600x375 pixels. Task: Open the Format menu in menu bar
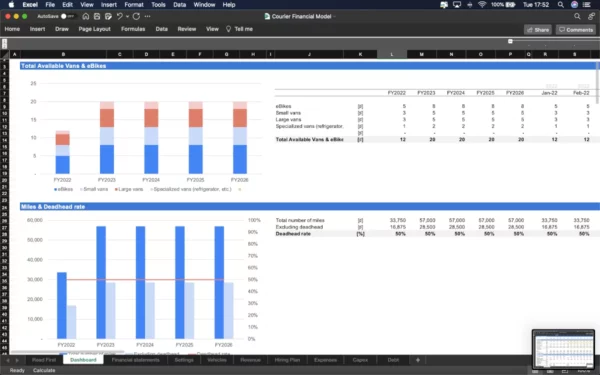coord(134,5)
